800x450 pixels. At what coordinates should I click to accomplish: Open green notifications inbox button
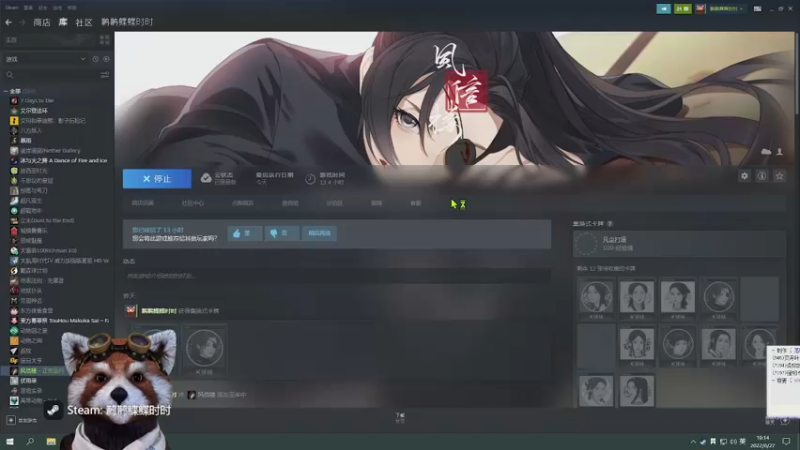(x=683, y=9)
